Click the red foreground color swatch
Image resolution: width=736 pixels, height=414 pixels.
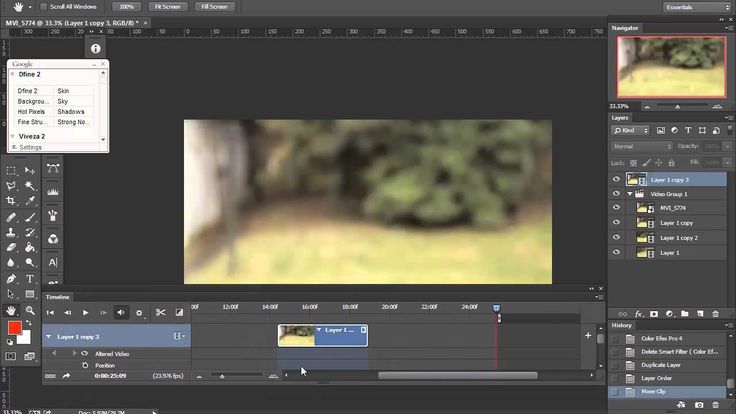tap(14, 328)
